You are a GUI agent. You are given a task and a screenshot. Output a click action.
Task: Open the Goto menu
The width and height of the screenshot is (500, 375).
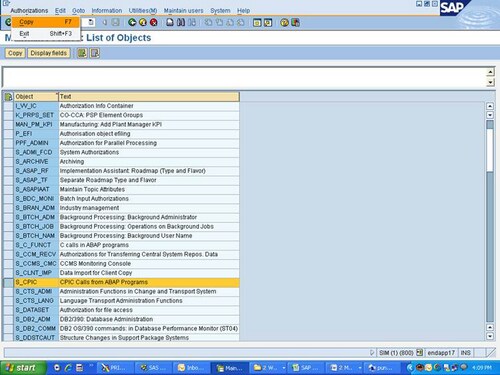coord(79,11)
